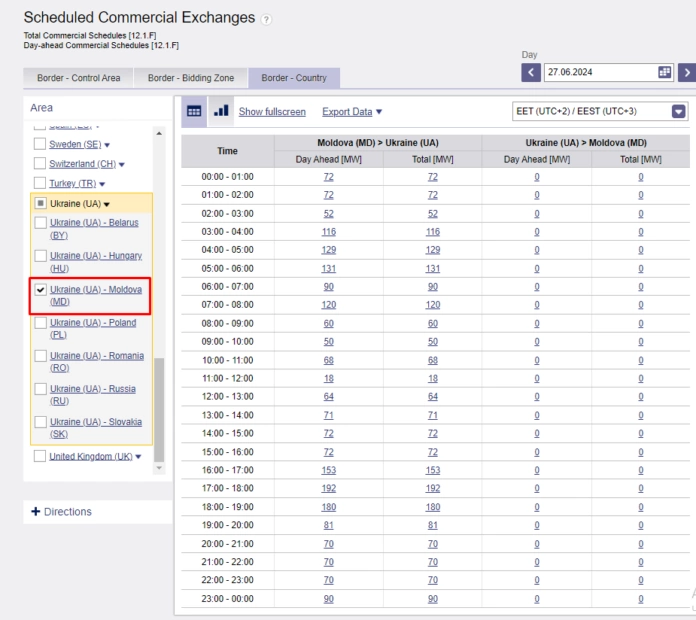Click the Area list scroll-down arrow
The width and height of the screenshot is (696, 620).
click(x=159, y=468)
